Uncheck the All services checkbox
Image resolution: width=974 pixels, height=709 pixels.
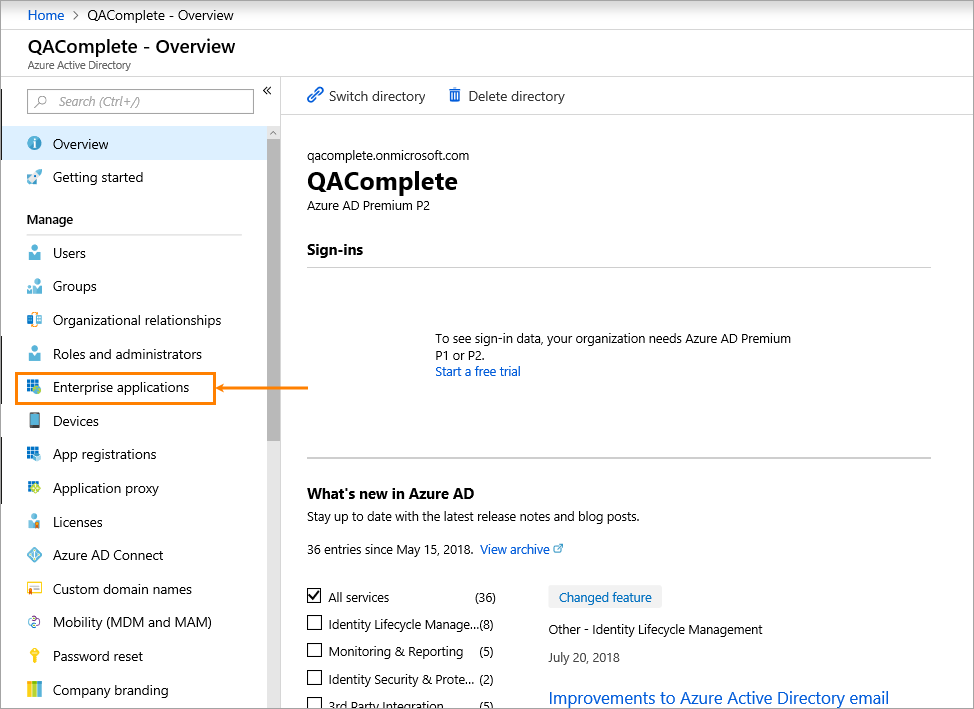click(x=315, y=597)
